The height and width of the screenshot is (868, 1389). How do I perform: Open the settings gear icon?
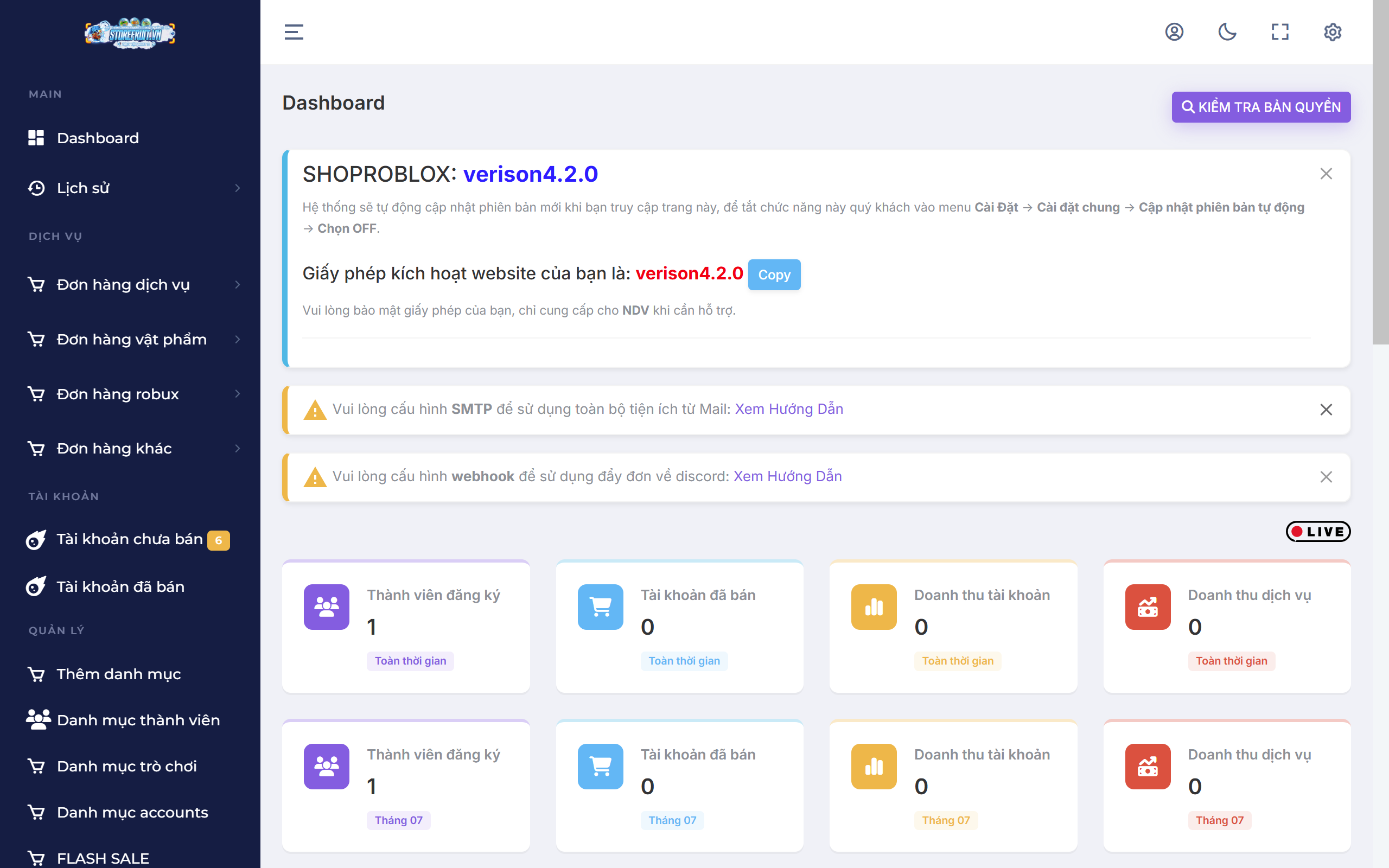point(1333,32)
